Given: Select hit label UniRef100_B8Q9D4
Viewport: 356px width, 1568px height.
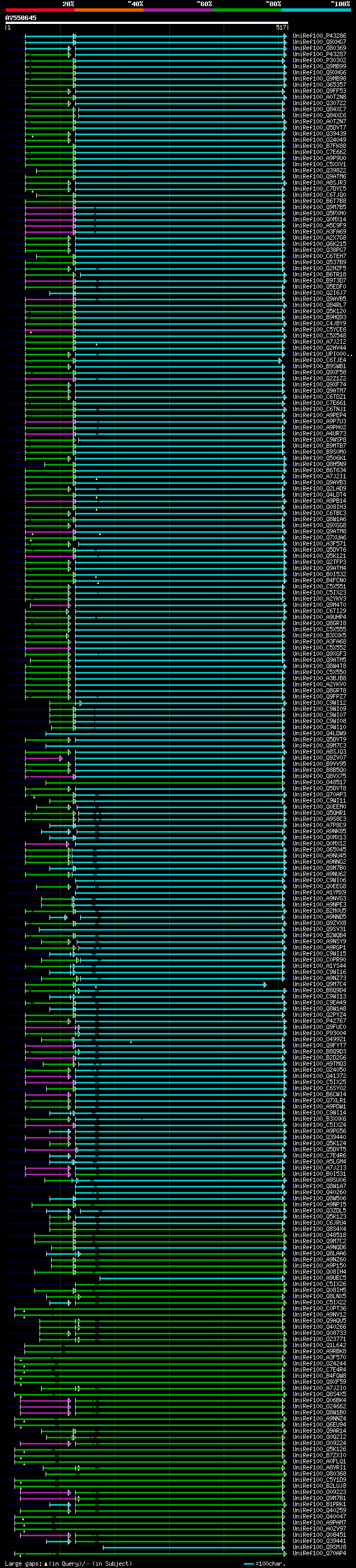Looking at the screenshot, I should [319, 990].
